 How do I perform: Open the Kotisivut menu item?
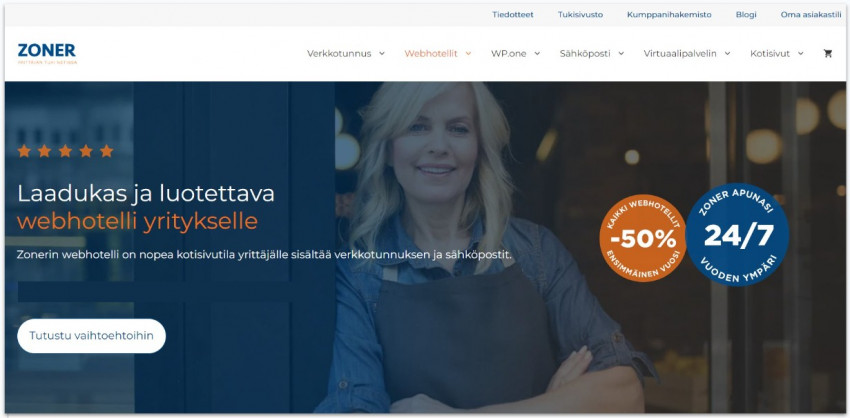770,54
